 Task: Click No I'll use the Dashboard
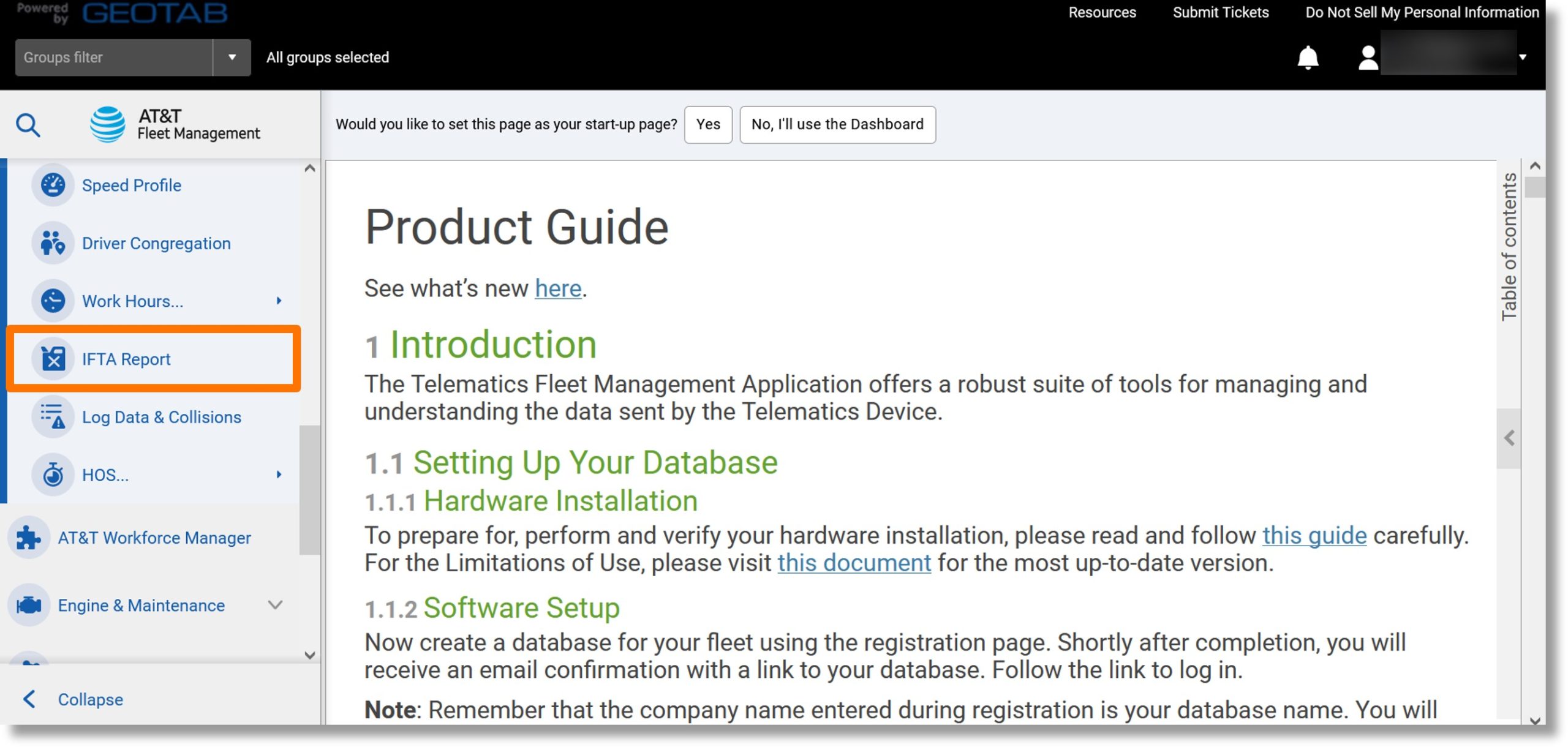click(838, 124)
